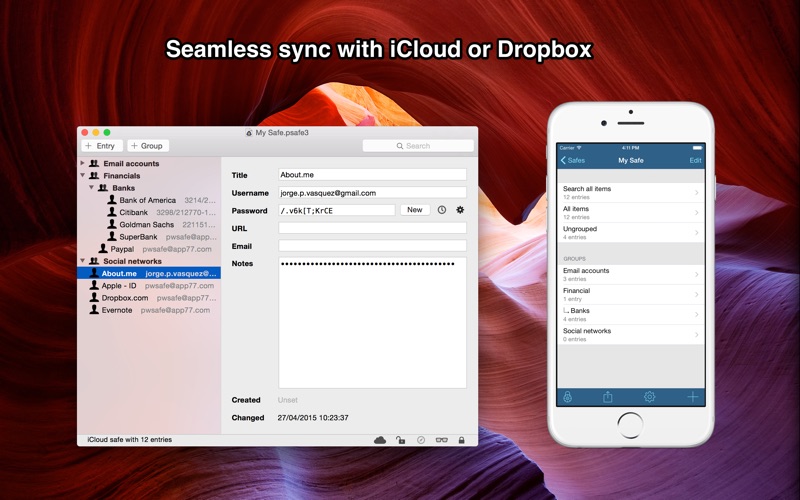Select the Citibank entry

149,212
